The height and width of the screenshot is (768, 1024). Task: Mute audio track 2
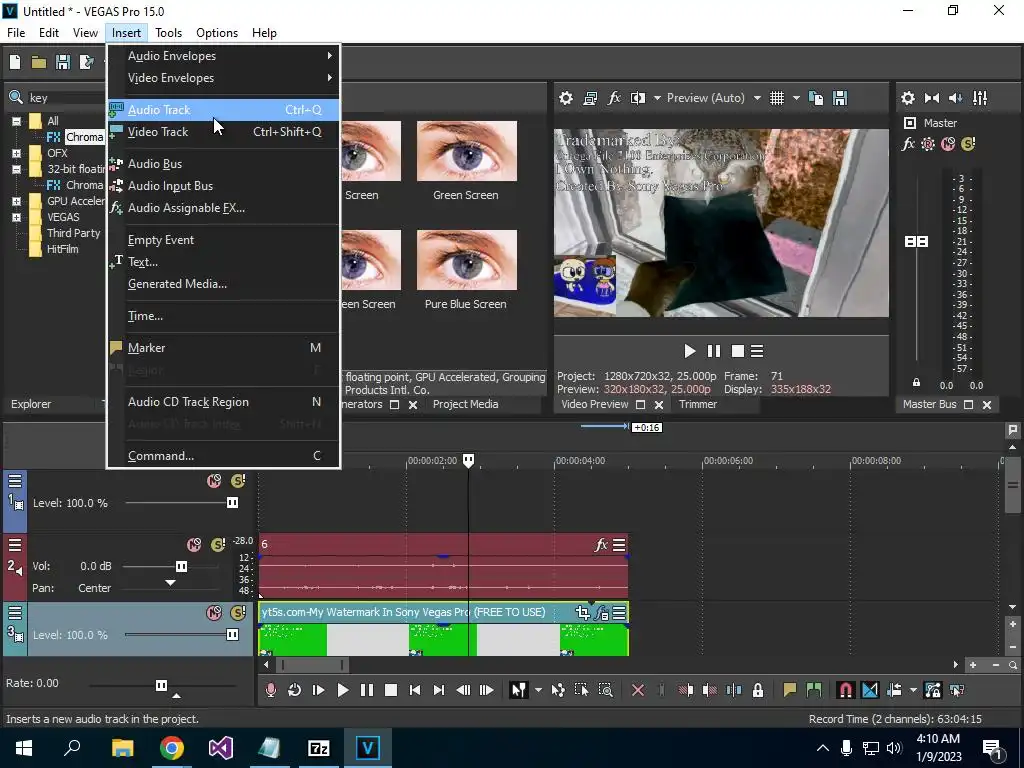[194, 544]
